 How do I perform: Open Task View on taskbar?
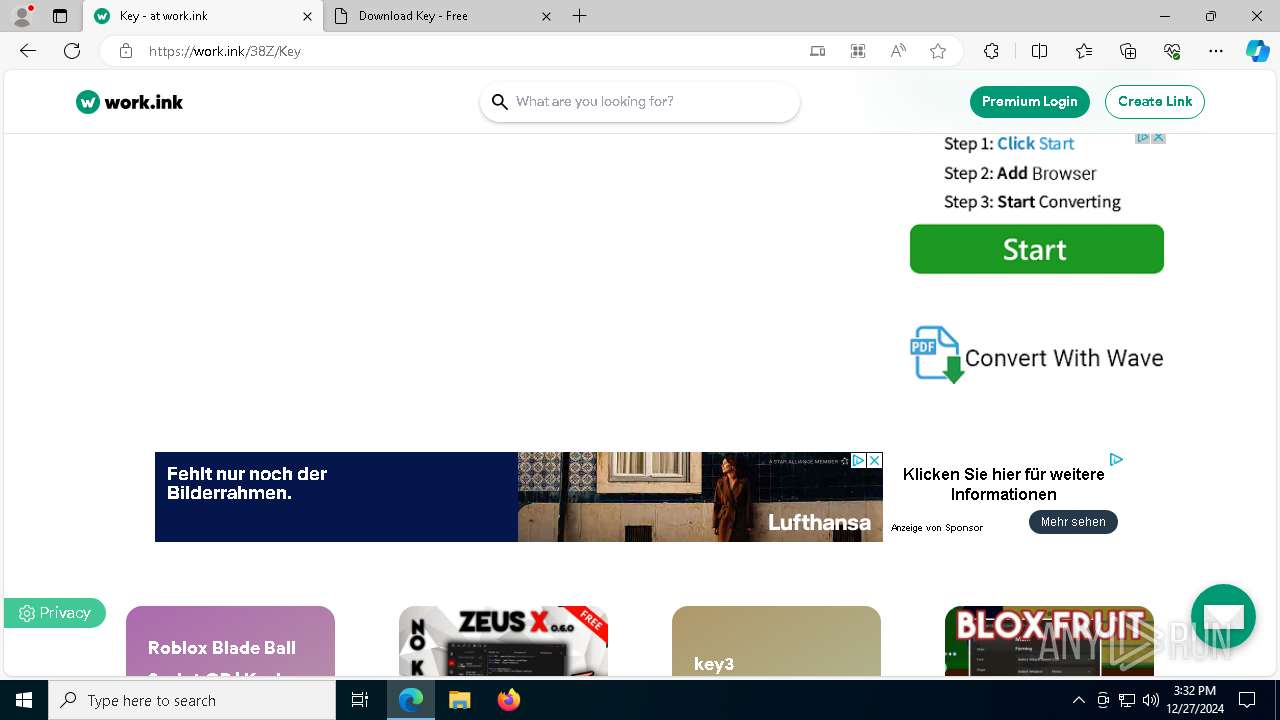tap(360, 700)
